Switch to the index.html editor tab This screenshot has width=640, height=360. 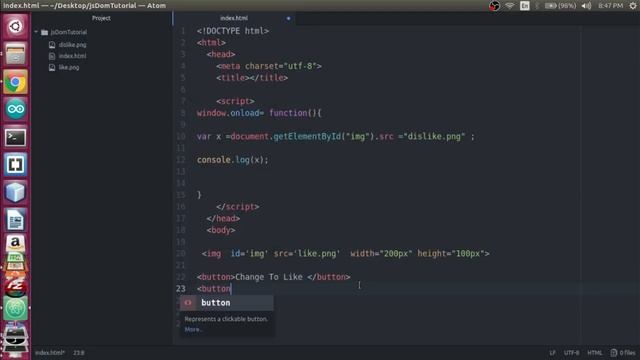(x=234, y=18)
